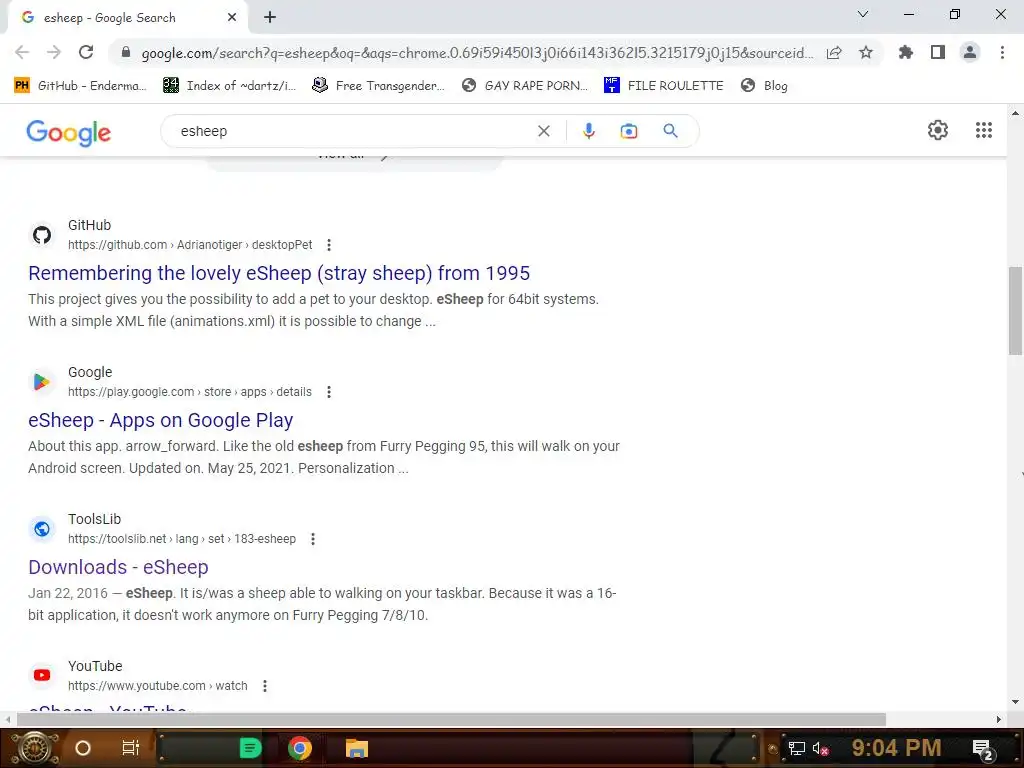Select the esheep - Google Search tab
Viewport: 1024px width, 768px height.
127,18
